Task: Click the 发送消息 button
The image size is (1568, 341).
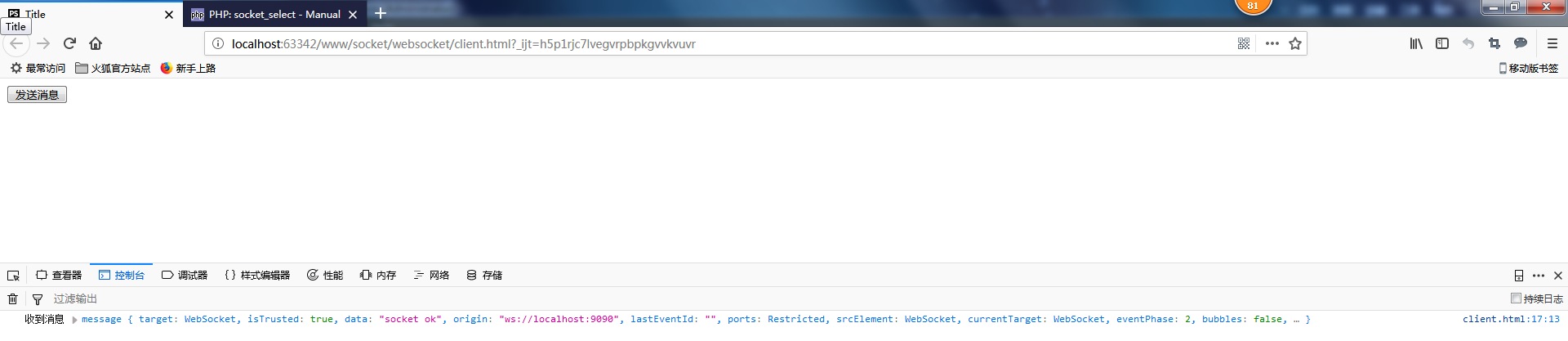Action: [37, 95]
